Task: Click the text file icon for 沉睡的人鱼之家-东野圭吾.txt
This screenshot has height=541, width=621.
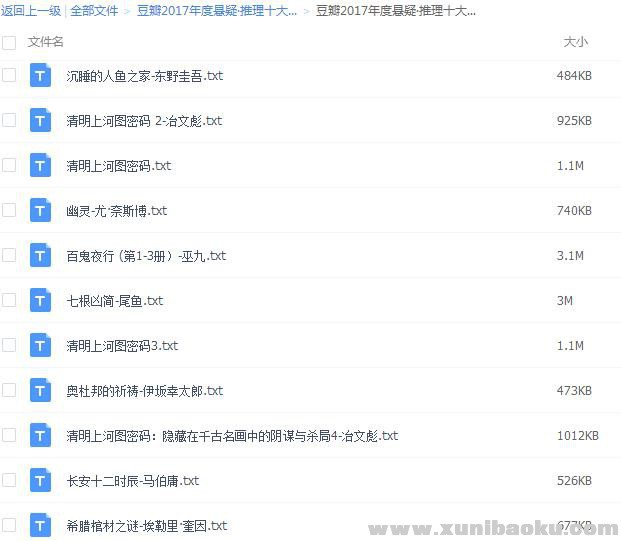Action: 40,76
